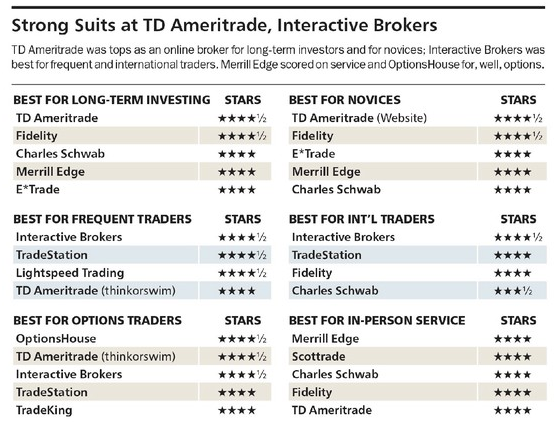Image resolution: width=557 pixels, height=424 pixels.
Task: Click Charles Schwab star rating in long-term investing
Action: [x=237, y=154]
